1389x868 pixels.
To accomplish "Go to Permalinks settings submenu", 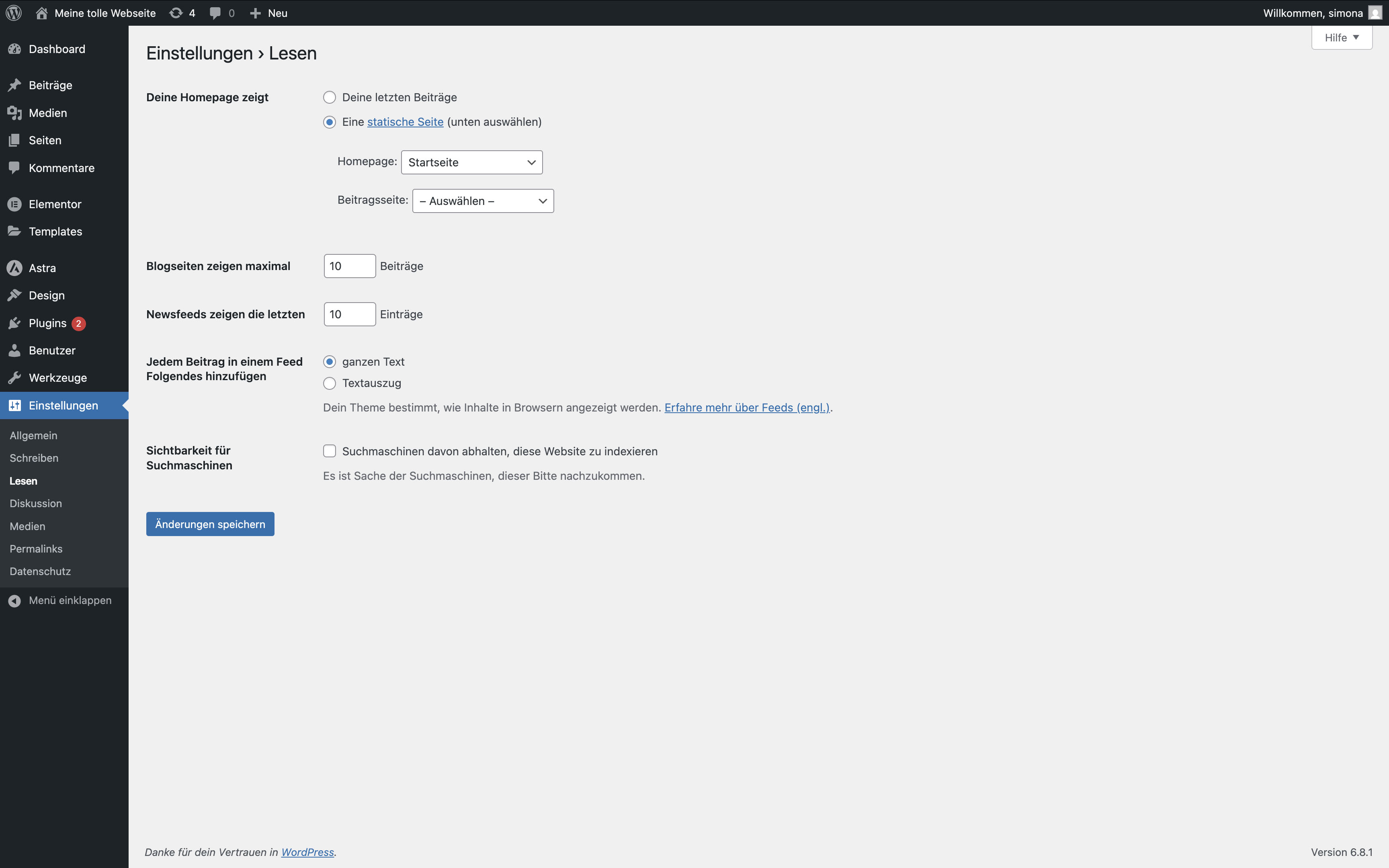I will click(36, 549).
